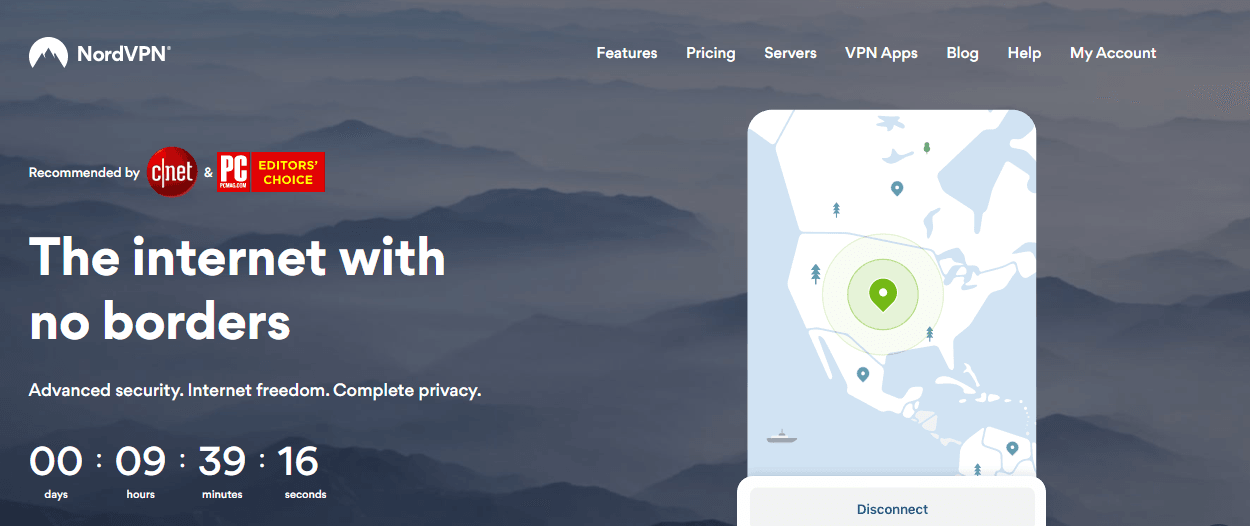The width and height of the screenshot is (1250, 526).
Task: Click the ship icon on the map
Action: tap(781, 437)
